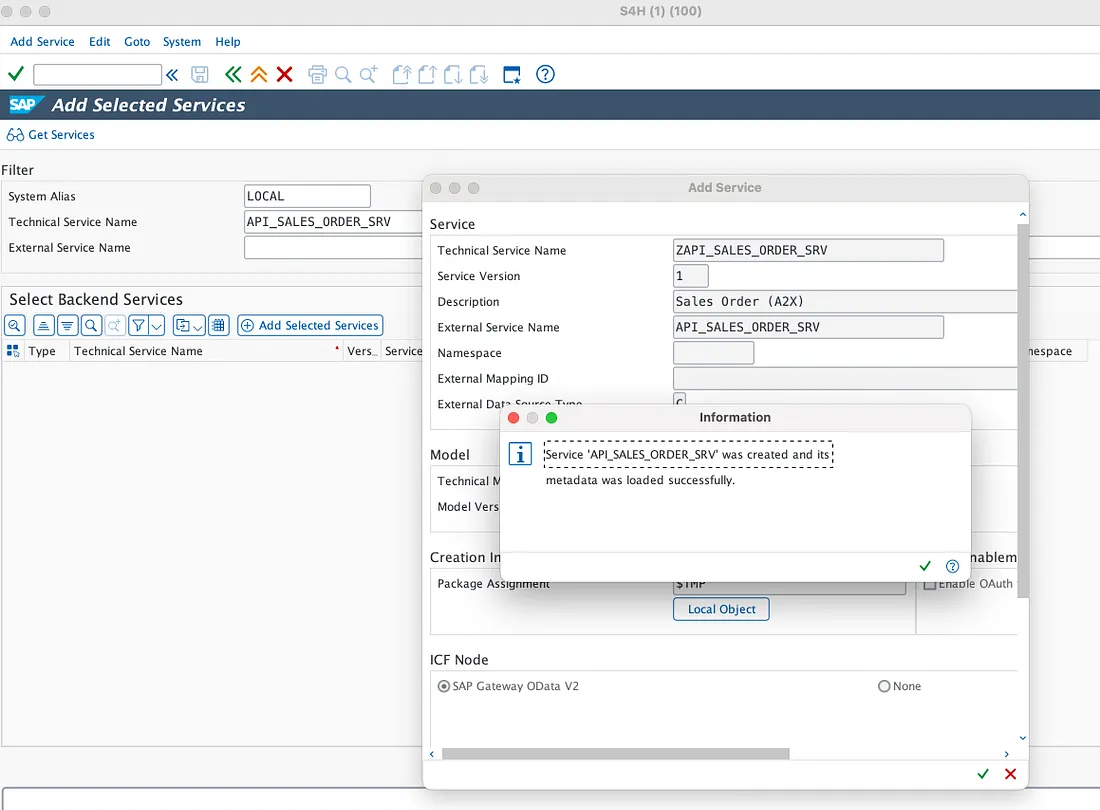Click the orange Exit up-arrows icon
1100x810 pixels.
click(x=258, y=74)
